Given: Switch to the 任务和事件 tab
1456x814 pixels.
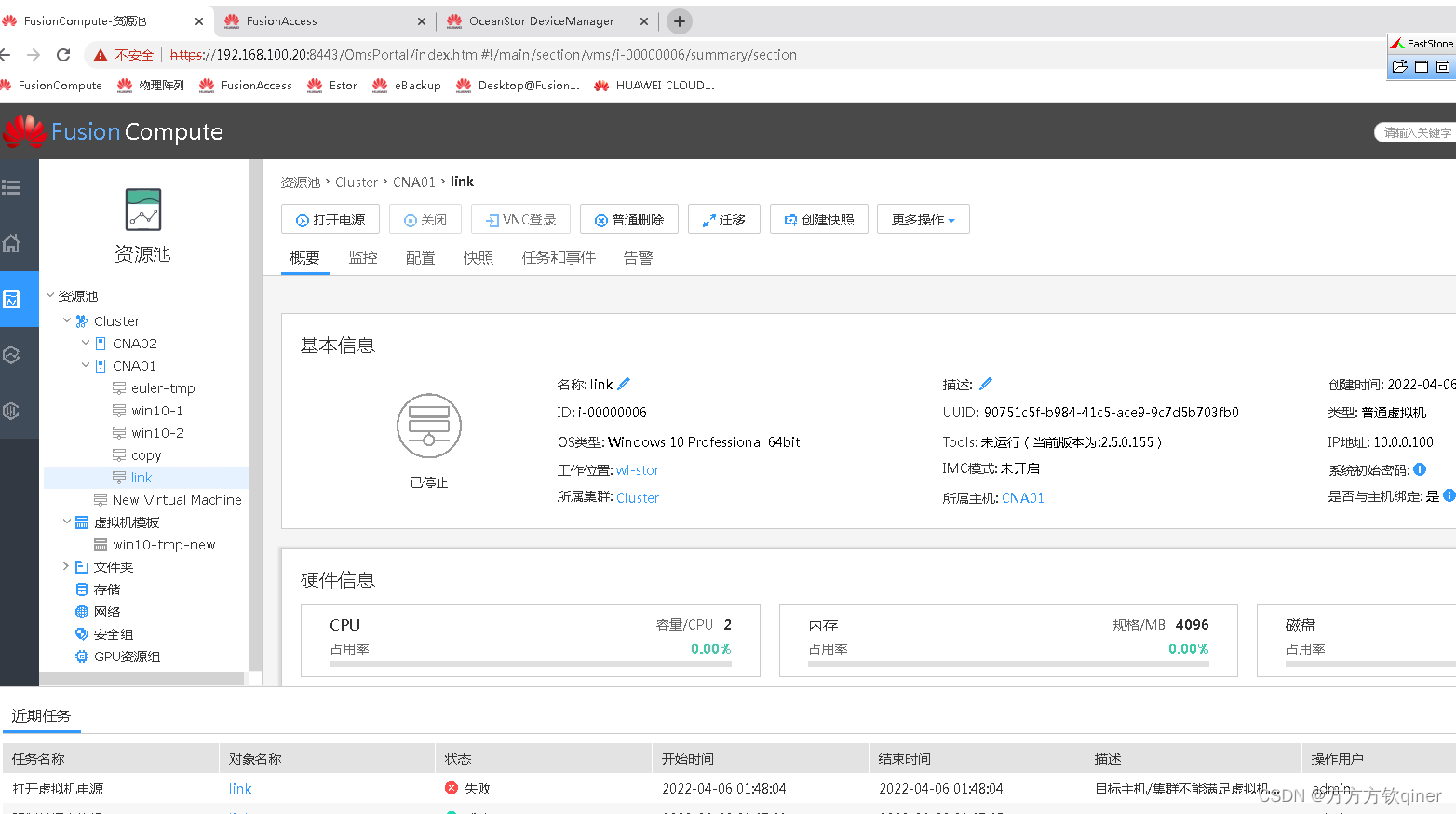Looking at the screenshot, I should 559,258.
